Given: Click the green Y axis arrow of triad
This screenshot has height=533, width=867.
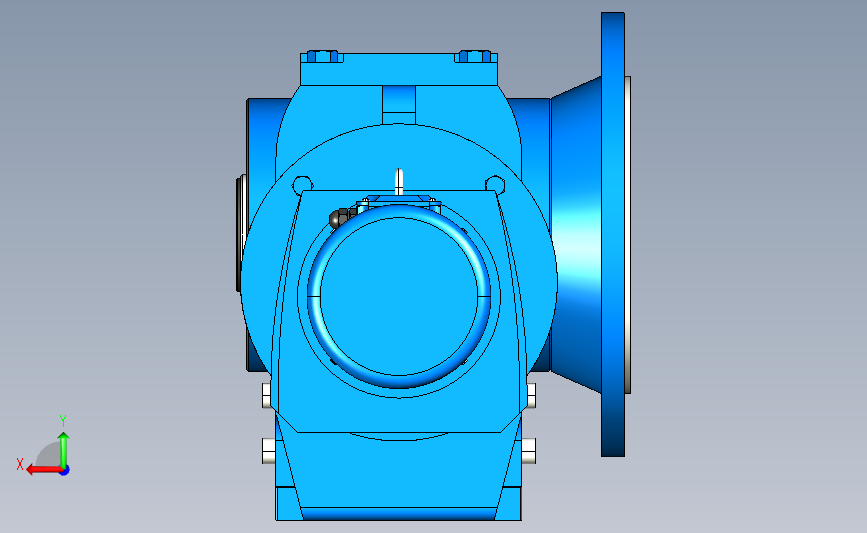Looking at the screenshot, I should click(x=64, y=450).
